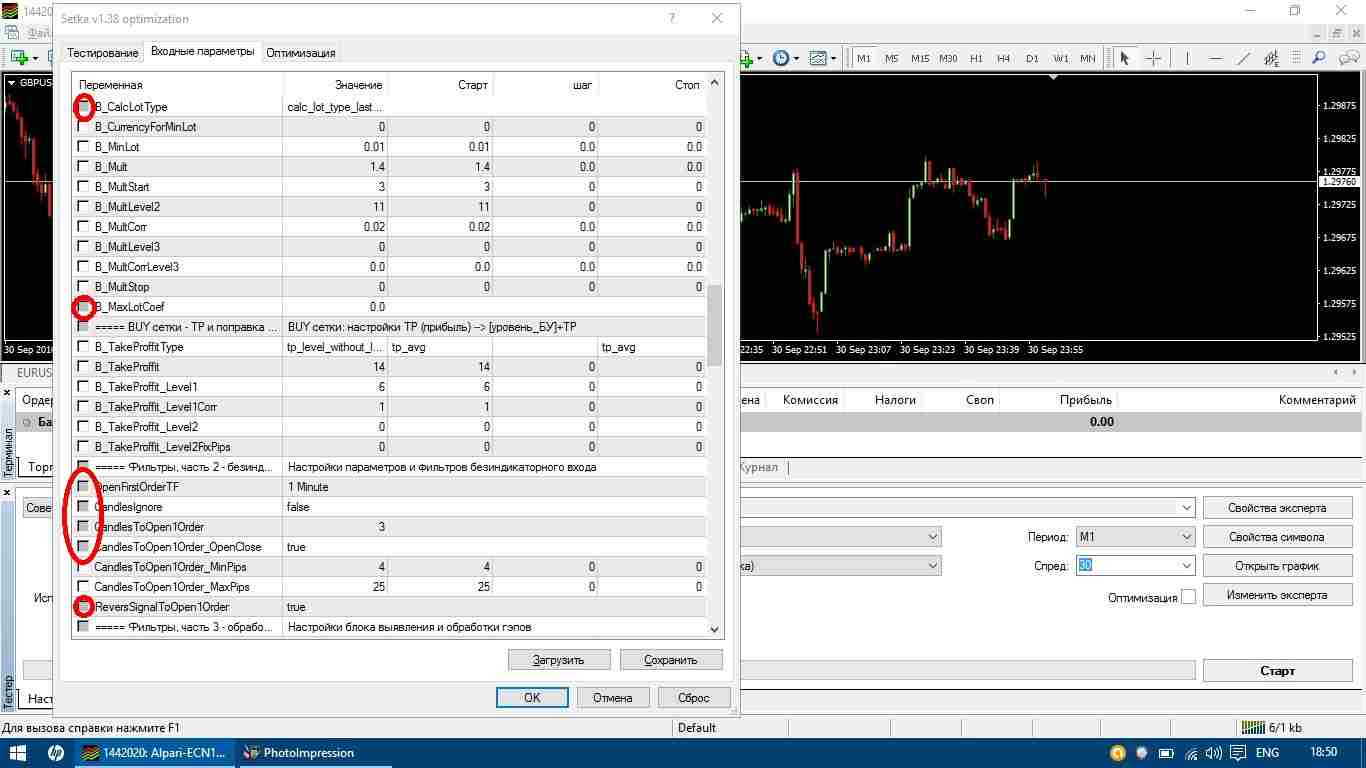This screenshot has width=1366, height=768.
Task: Click the HP icon on the taskbar
Action: (56, 753)
